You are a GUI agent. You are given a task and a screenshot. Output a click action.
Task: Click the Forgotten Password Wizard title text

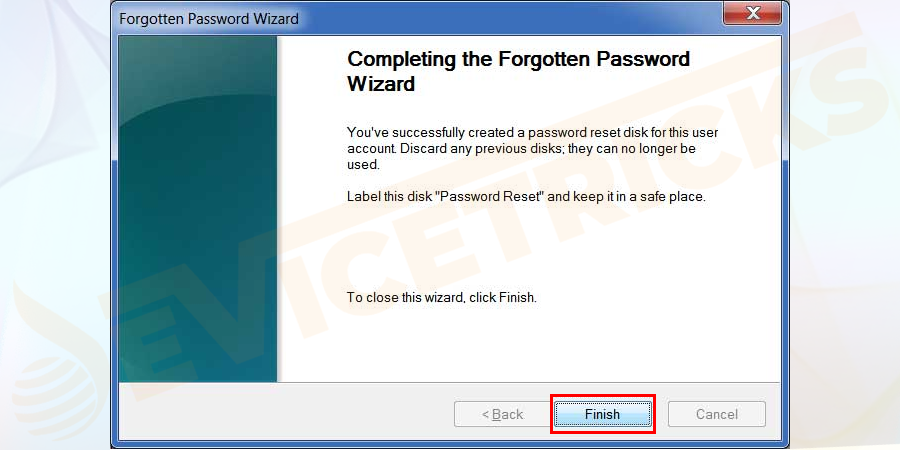pyautogui.click(x=209, y=18)
